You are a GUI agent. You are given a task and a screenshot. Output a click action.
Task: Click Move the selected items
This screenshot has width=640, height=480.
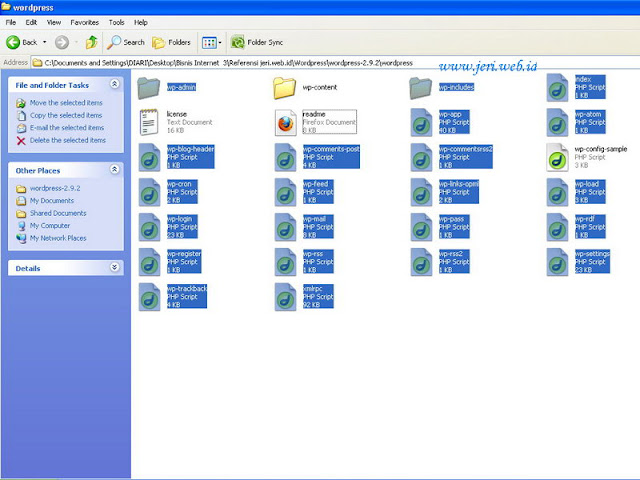66,103
